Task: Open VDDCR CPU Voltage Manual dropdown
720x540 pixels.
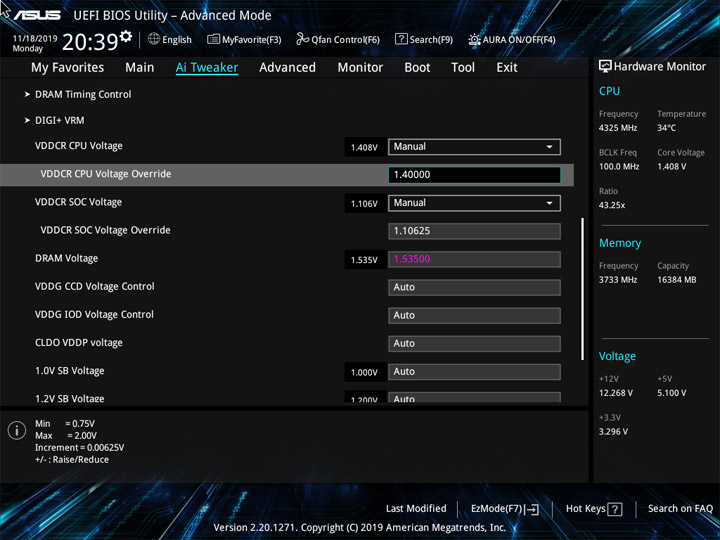Action: (474, 147)
